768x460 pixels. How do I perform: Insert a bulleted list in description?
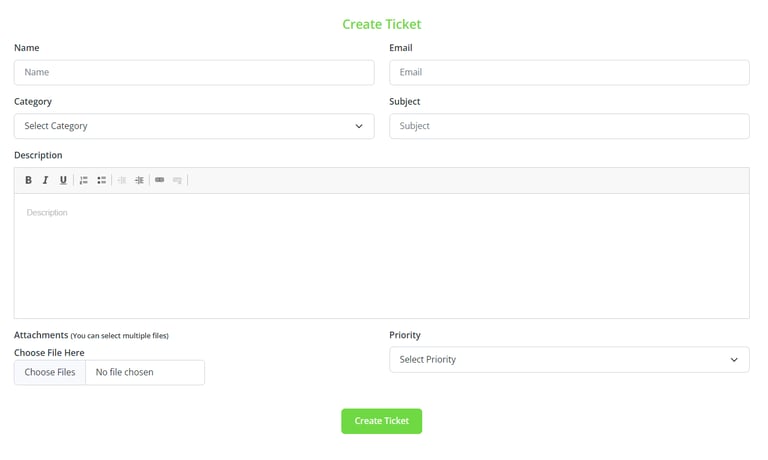(101, 180)
